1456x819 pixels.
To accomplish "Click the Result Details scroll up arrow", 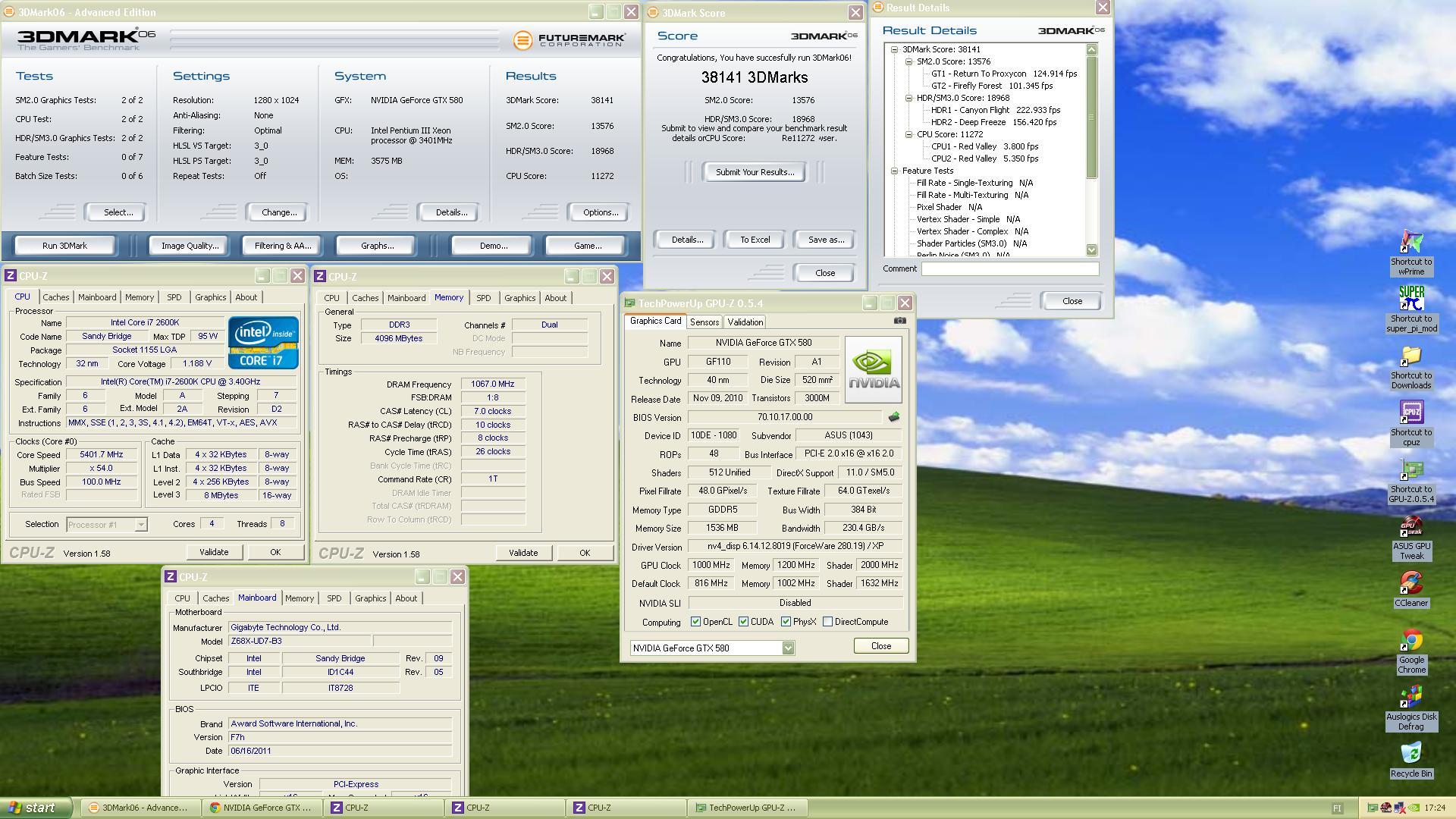I will [1091, 49].
